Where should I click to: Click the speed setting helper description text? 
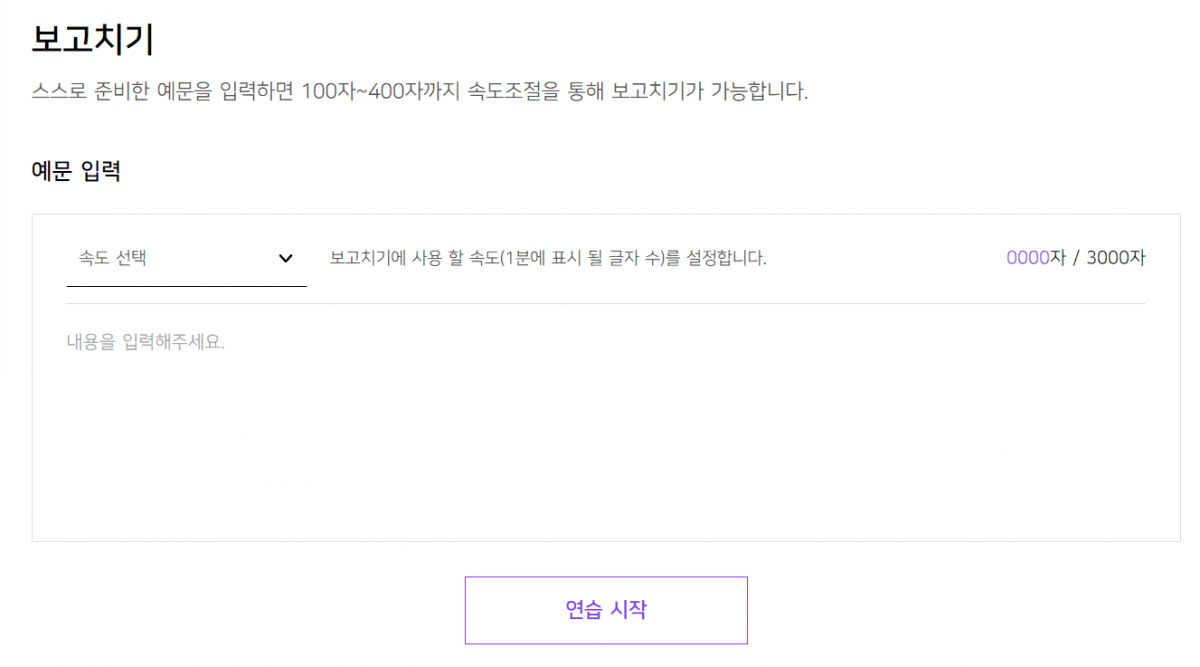point(548,258)
